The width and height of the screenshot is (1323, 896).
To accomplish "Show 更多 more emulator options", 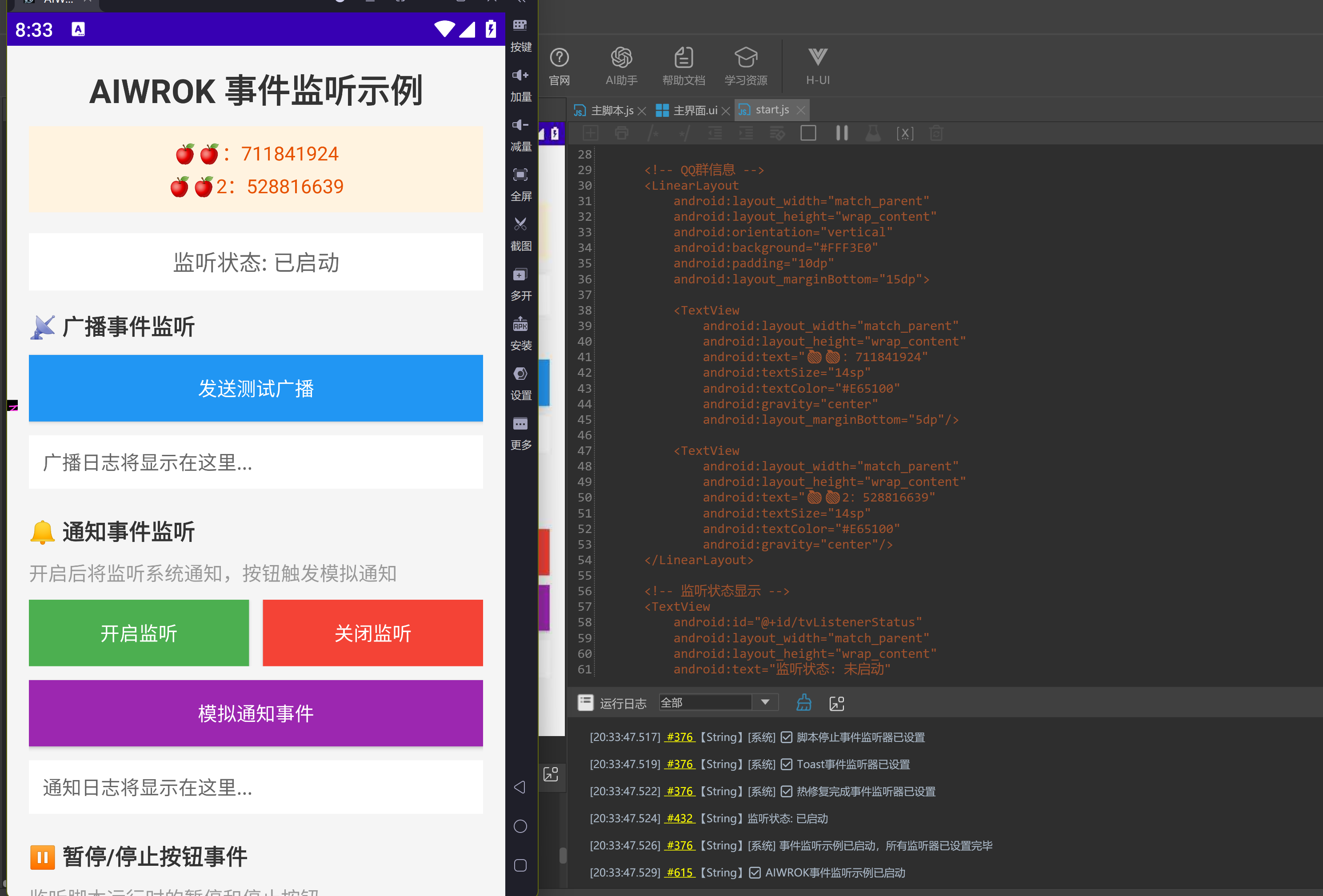I will coord(520,434).
